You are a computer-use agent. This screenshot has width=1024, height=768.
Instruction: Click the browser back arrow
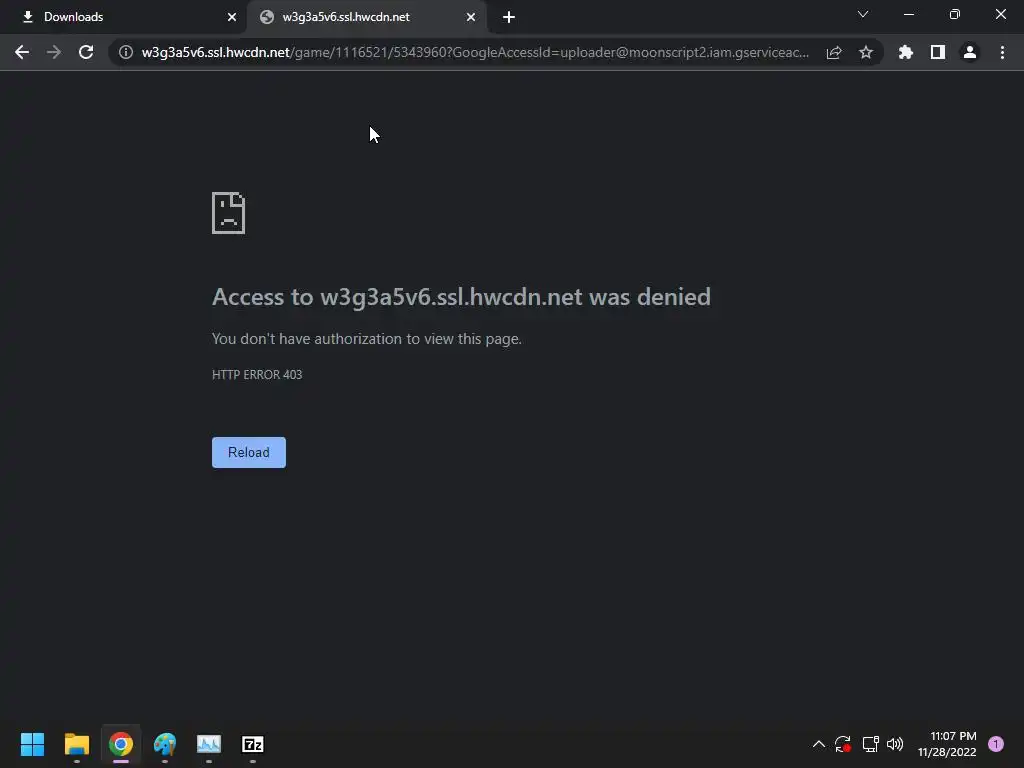click(x=22, y=52)
